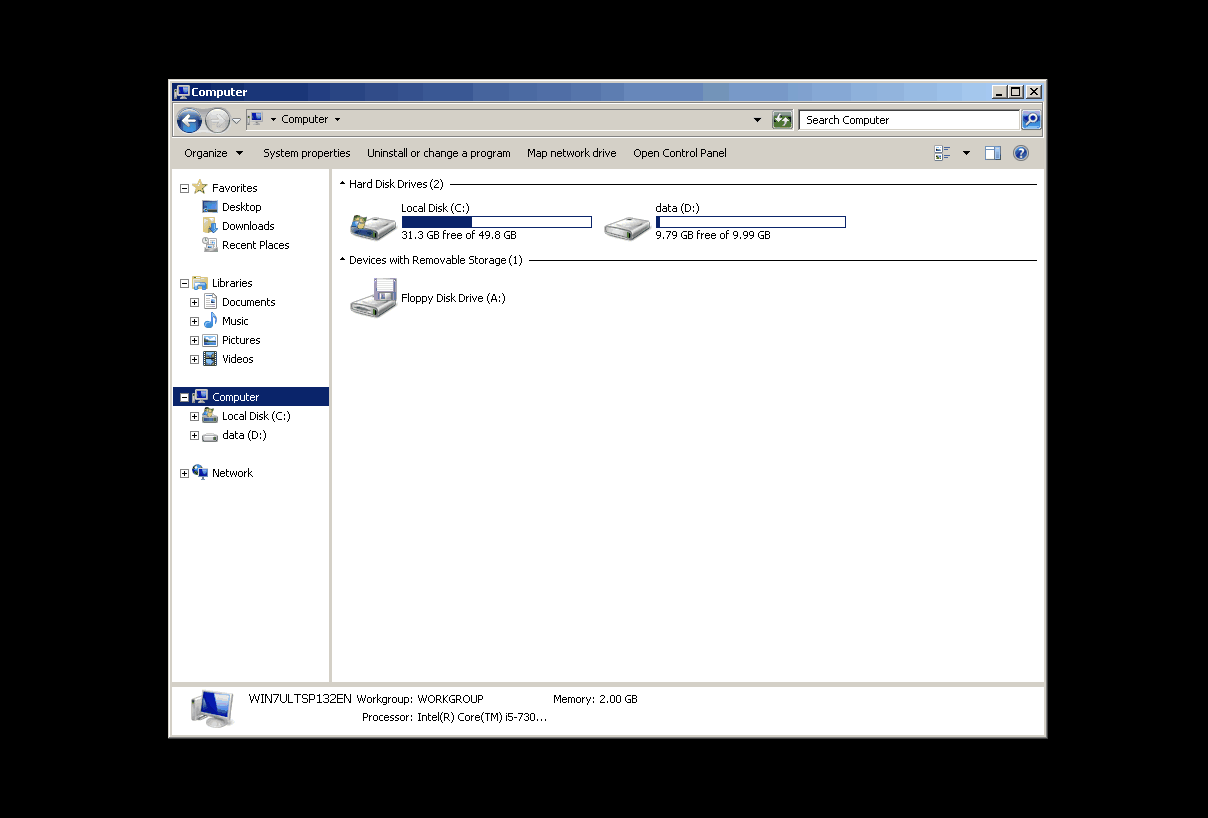Click Memory: 2.00 GB text

tap(595, 699)
